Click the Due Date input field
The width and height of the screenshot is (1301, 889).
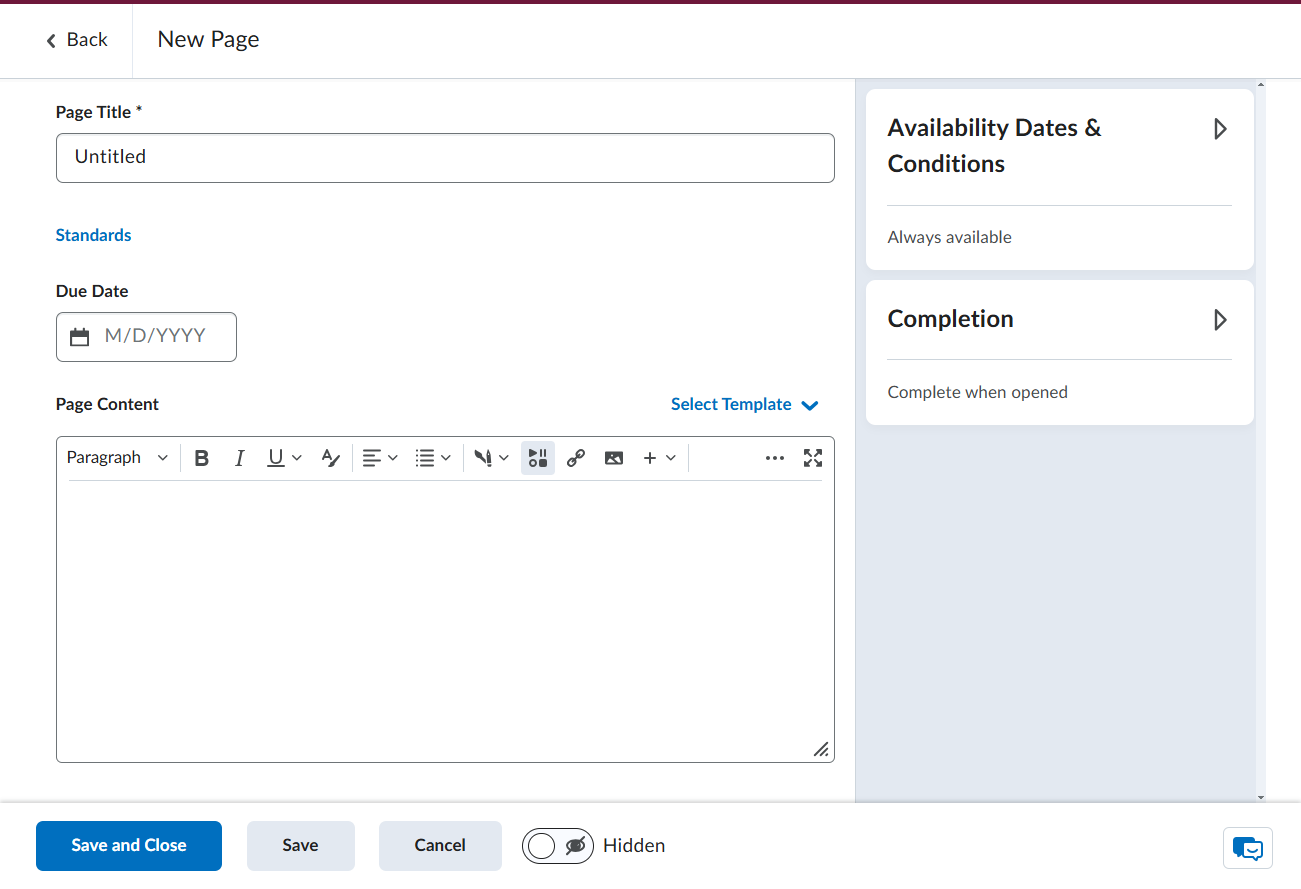146,337
